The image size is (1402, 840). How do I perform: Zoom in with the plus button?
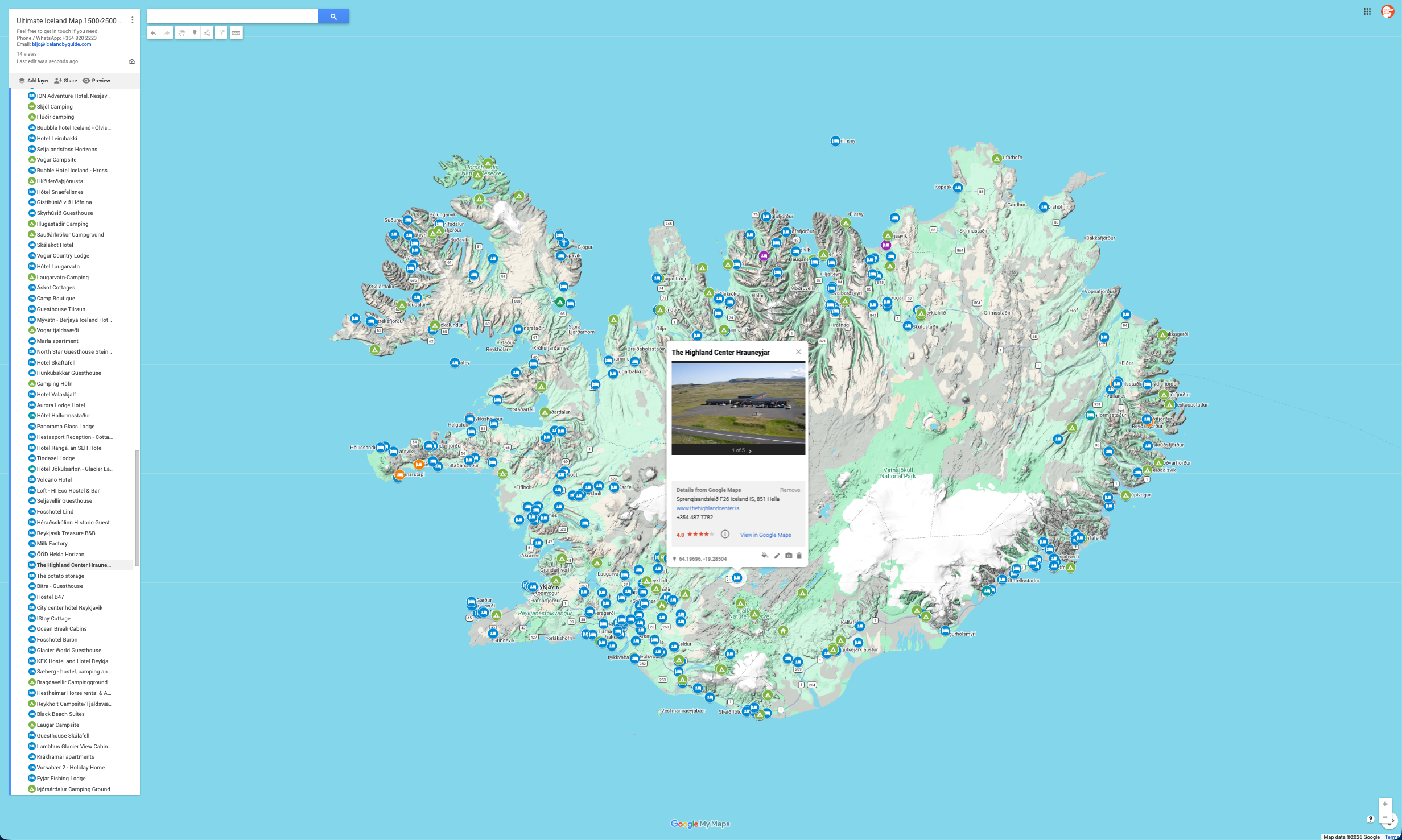click(1385, 804)
